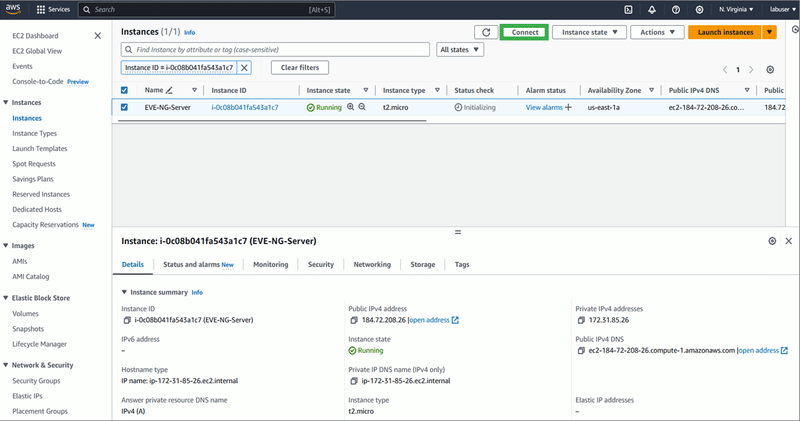The width and height of the screenshot is (800, 421).
Task: Toggle the select-all instances checkbox
Action: [124, 90]
